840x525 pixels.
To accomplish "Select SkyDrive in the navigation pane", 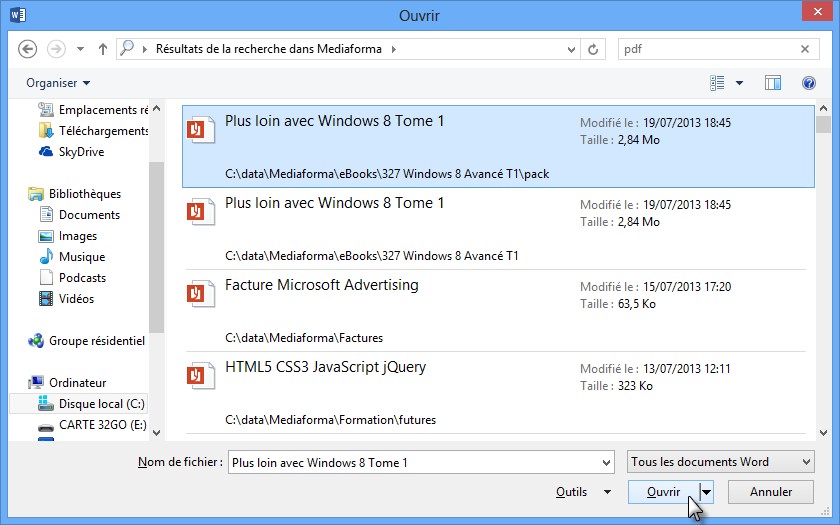I will click(x=81, y=152).
